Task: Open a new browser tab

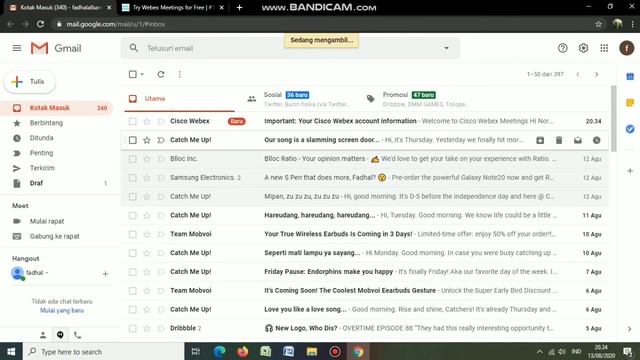Action: click(x=240, y=7)
